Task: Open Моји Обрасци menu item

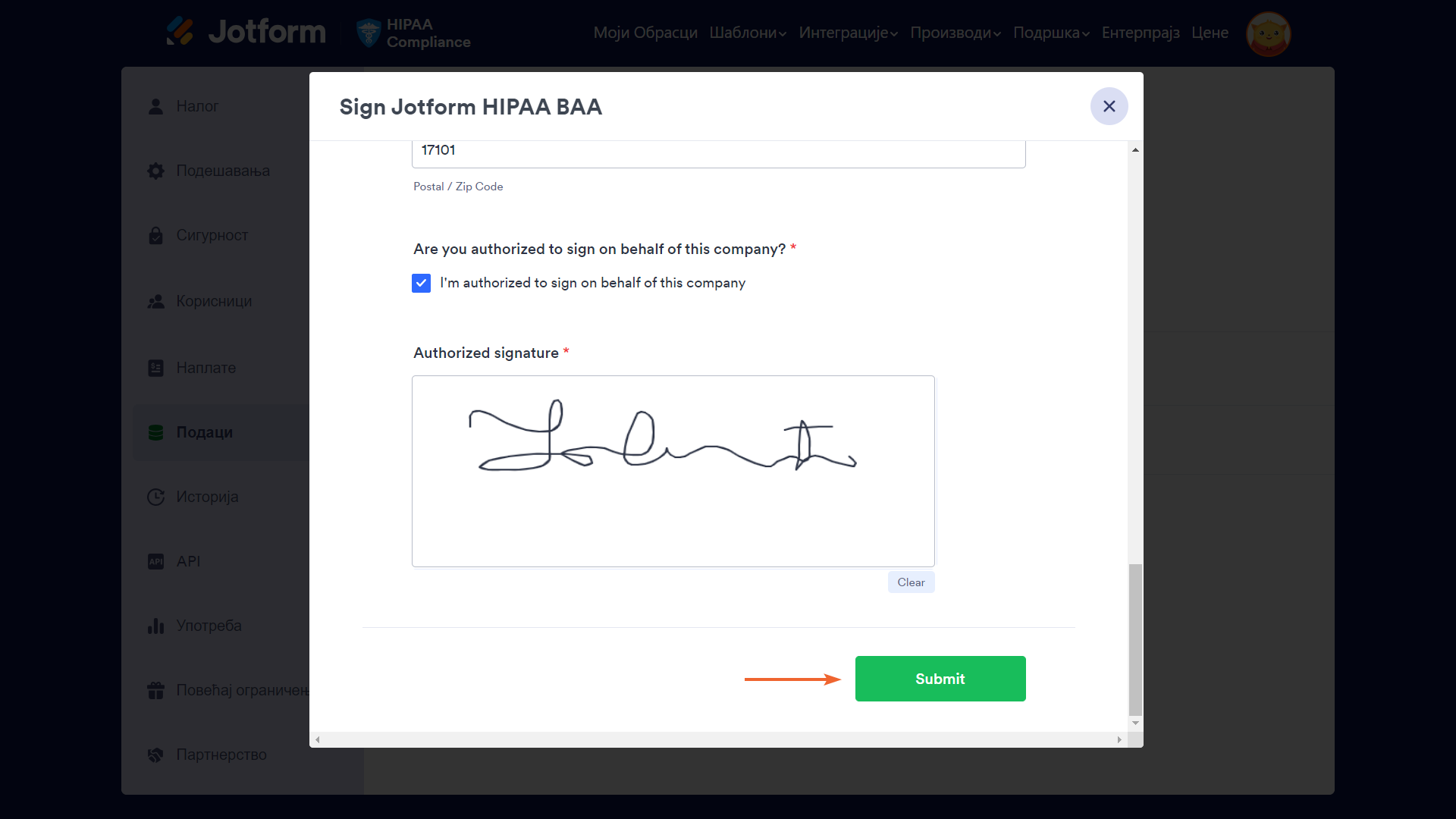Action: (645, 33)
